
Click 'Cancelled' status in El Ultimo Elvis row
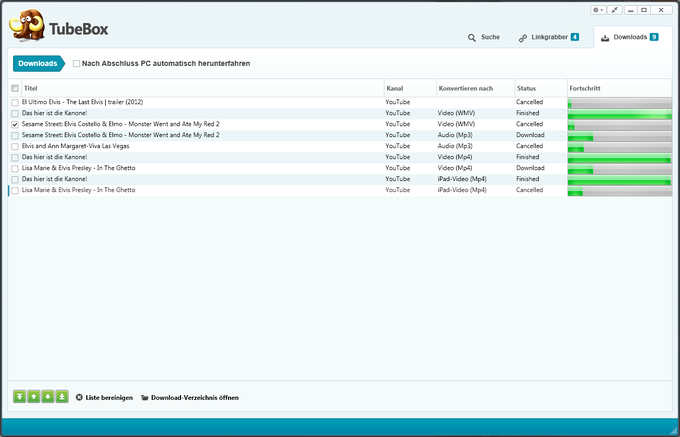point(530,102)
